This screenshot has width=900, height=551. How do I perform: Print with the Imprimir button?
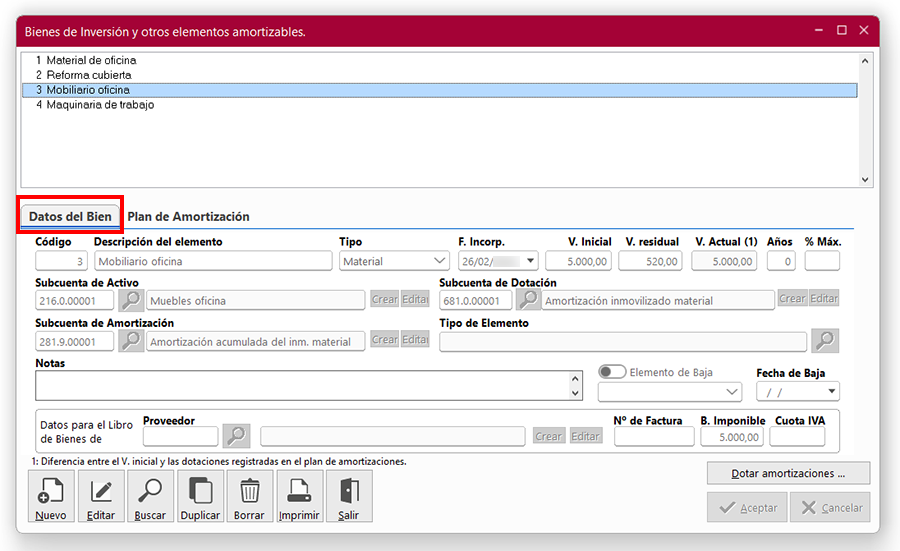(299, 497)
